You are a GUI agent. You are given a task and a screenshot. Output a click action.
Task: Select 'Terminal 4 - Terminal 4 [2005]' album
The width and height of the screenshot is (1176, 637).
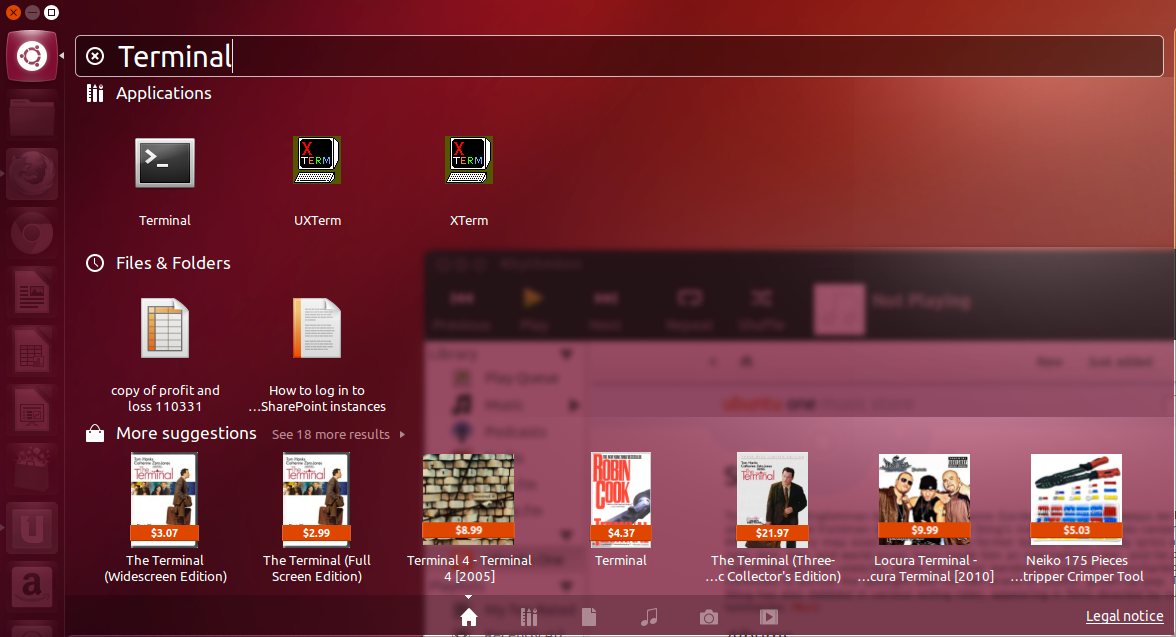(469, 499)
